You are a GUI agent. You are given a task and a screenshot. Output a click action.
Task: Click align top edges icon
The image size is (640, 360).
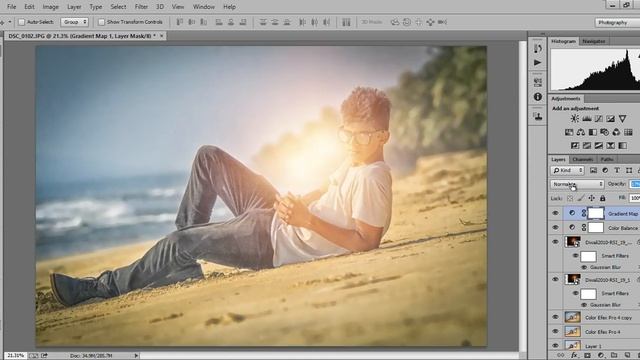180,22
